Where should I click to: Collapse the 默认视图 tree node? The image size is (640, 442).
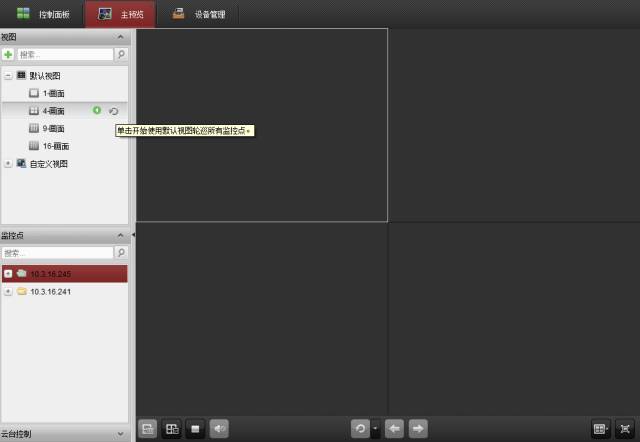(x=8, y=75)
